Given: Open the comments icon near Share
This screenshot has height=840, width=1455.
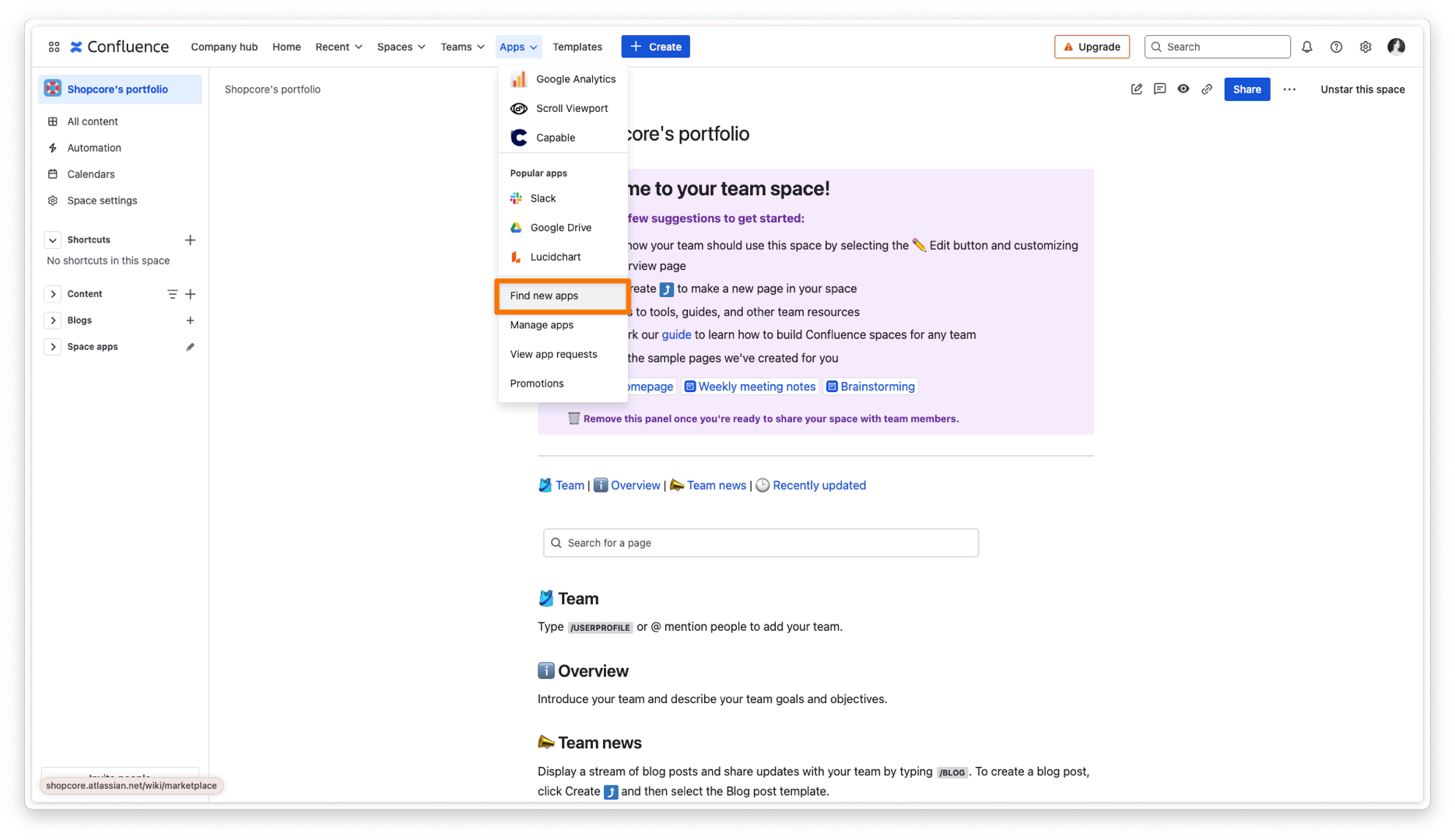Looking at the screenshot, I should coord(1160,89).
